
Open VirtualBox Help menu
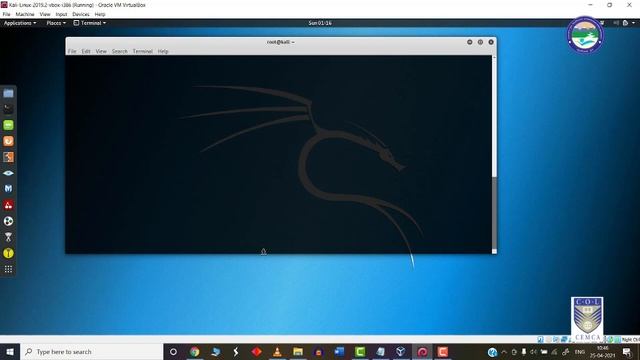[x=100, y=14]
